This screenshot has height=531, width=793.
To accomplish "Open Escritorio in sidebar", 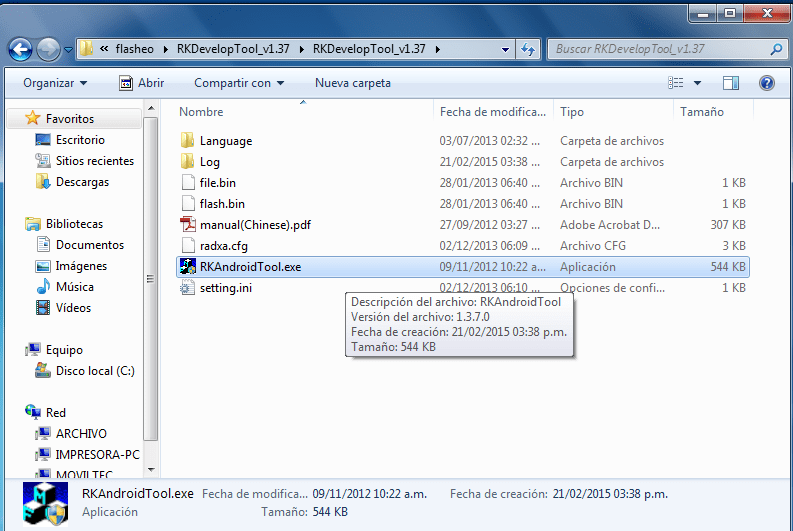I will (x=71, y=140).
